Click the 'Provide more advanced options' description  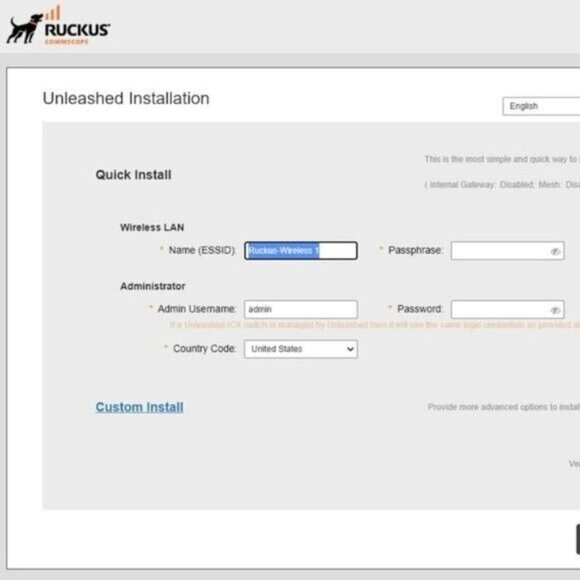point(504,407)
